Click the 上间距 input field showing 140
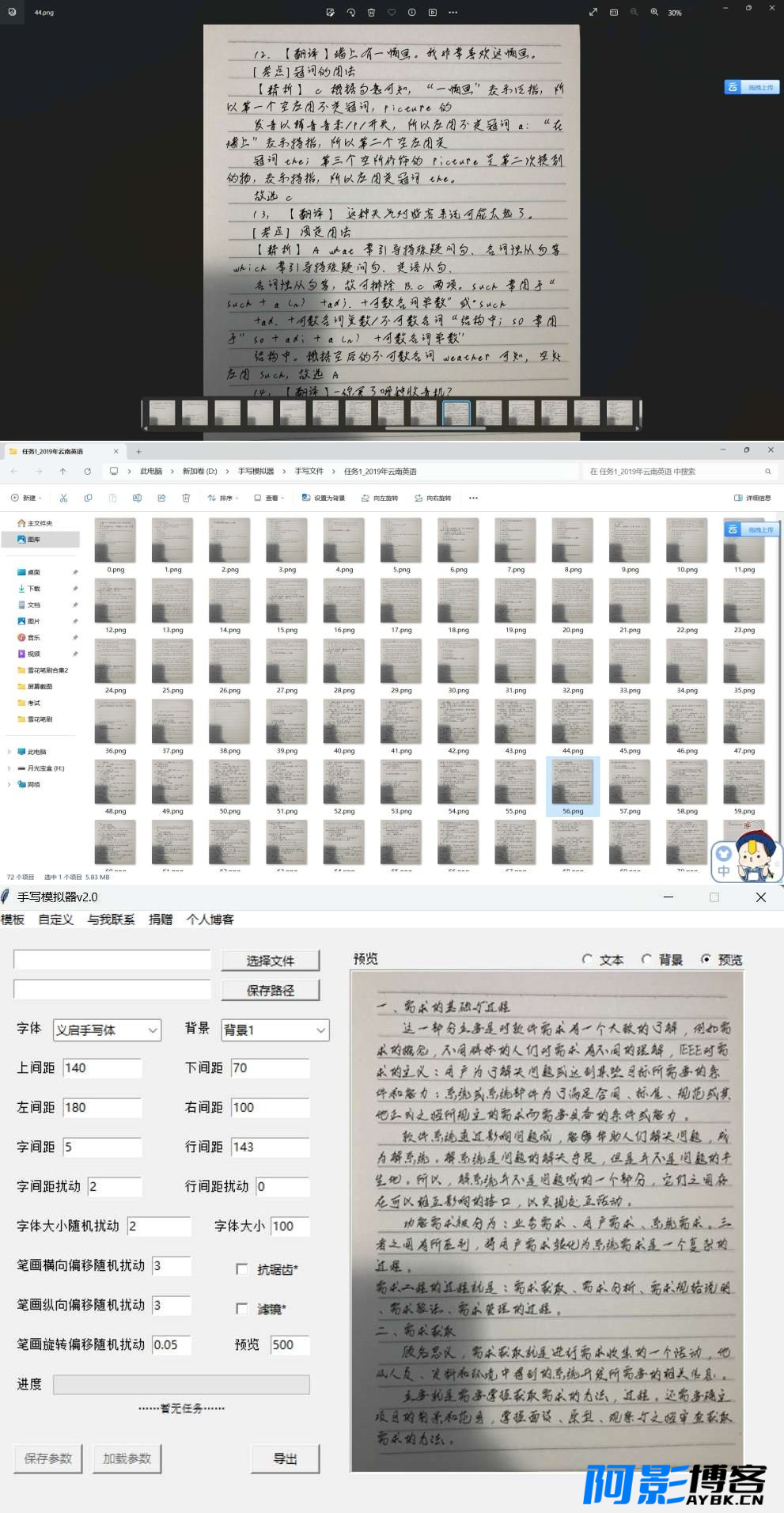 pyautogui.click(x=102, y=1067)
